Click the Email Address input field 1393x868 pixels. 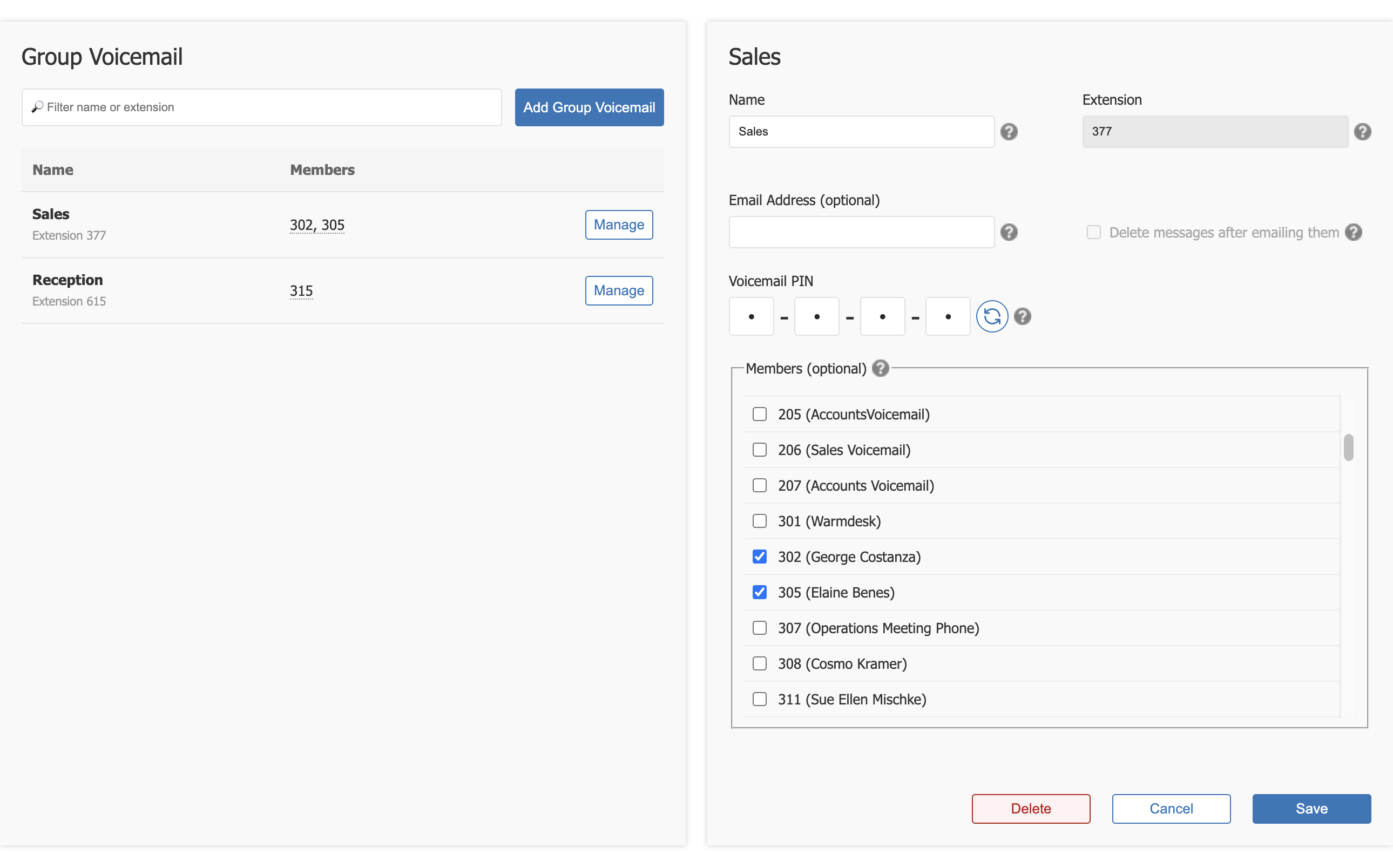tap(861, 232)
